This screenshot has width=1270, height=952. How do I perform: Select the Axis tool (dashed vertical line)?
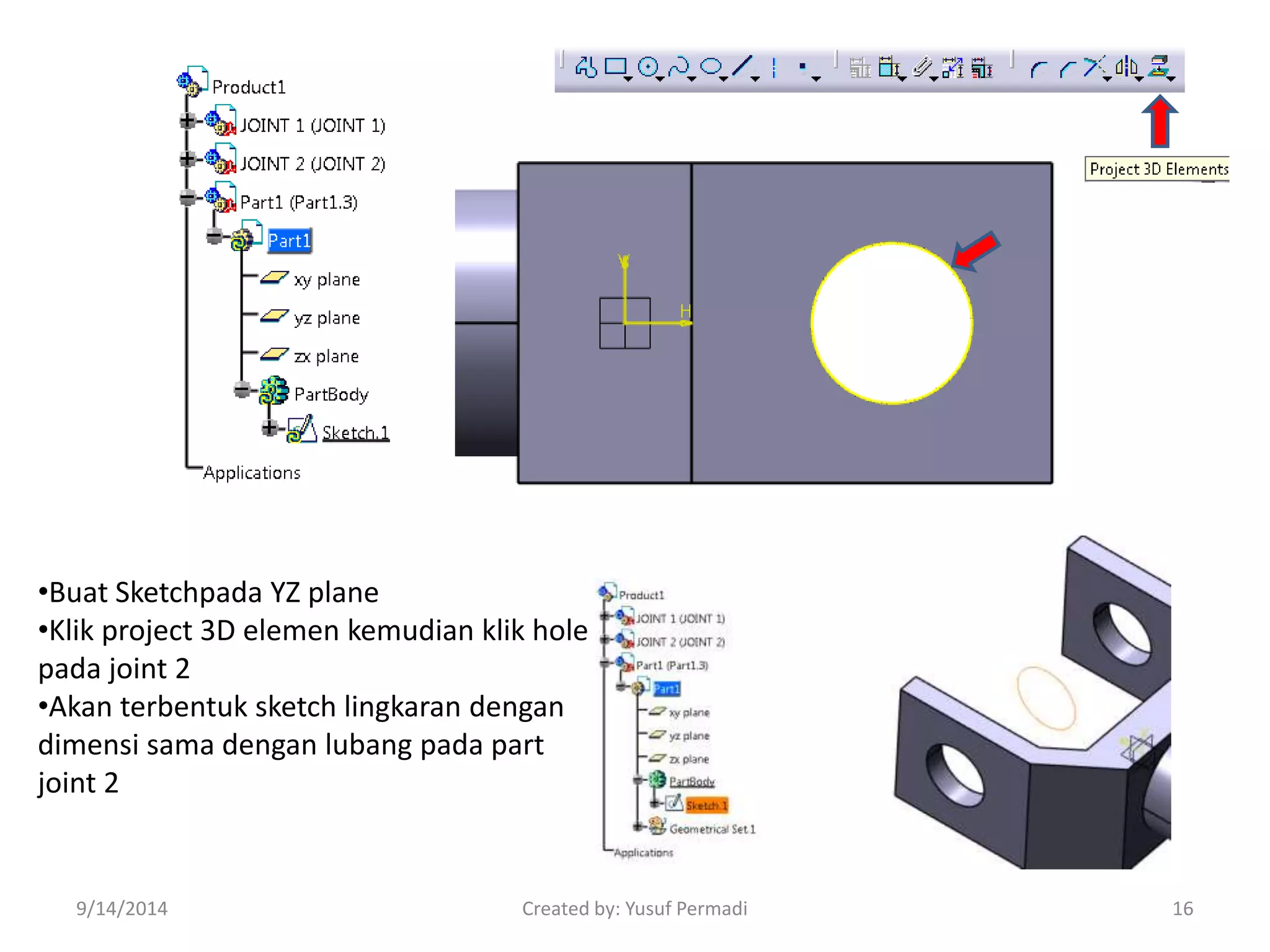coord(774,67)
